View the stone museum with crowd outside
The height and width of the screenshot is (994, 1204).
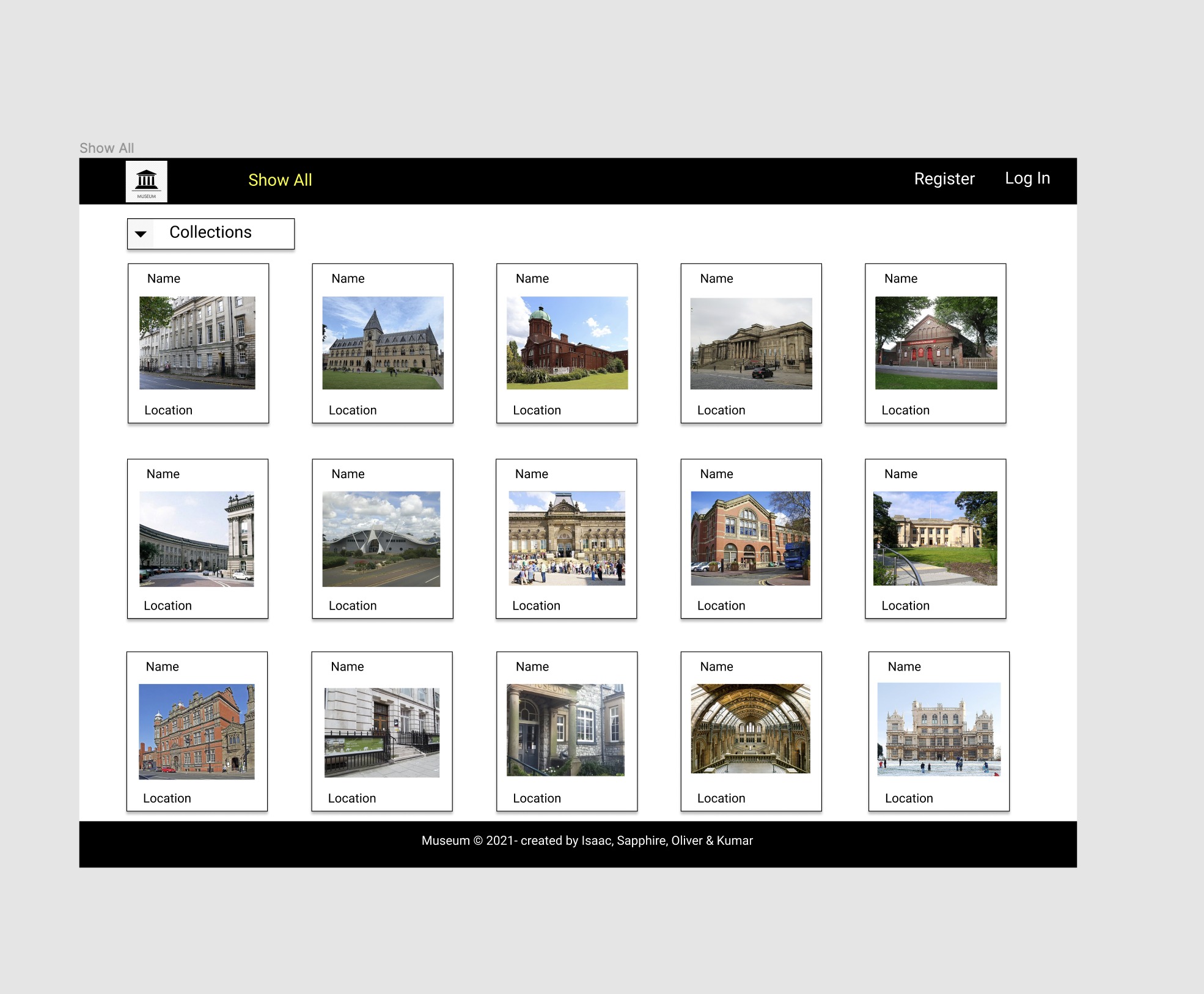pos(567,539)
